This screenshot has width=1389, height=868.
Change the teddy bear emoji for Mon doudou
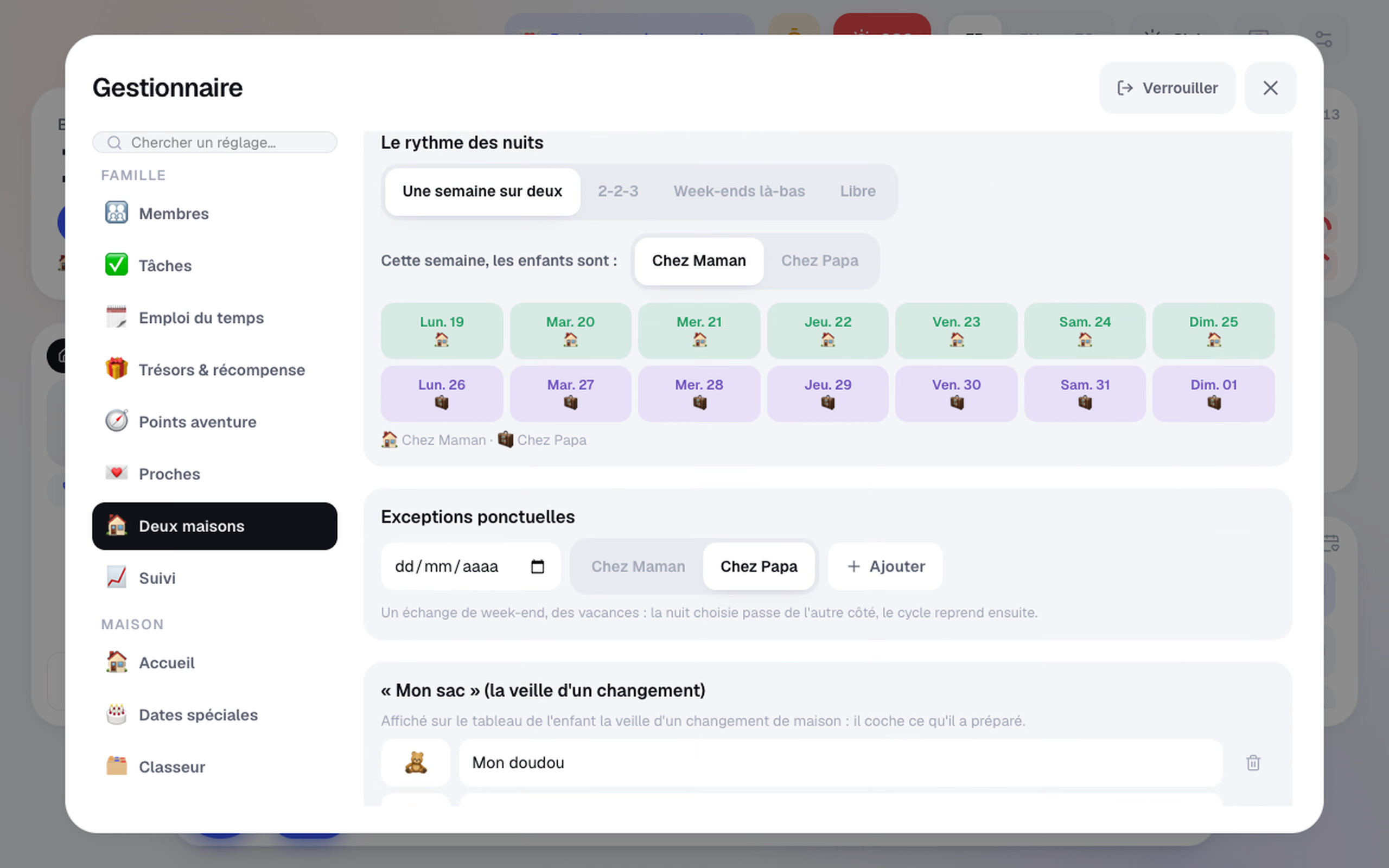(416, 763)
